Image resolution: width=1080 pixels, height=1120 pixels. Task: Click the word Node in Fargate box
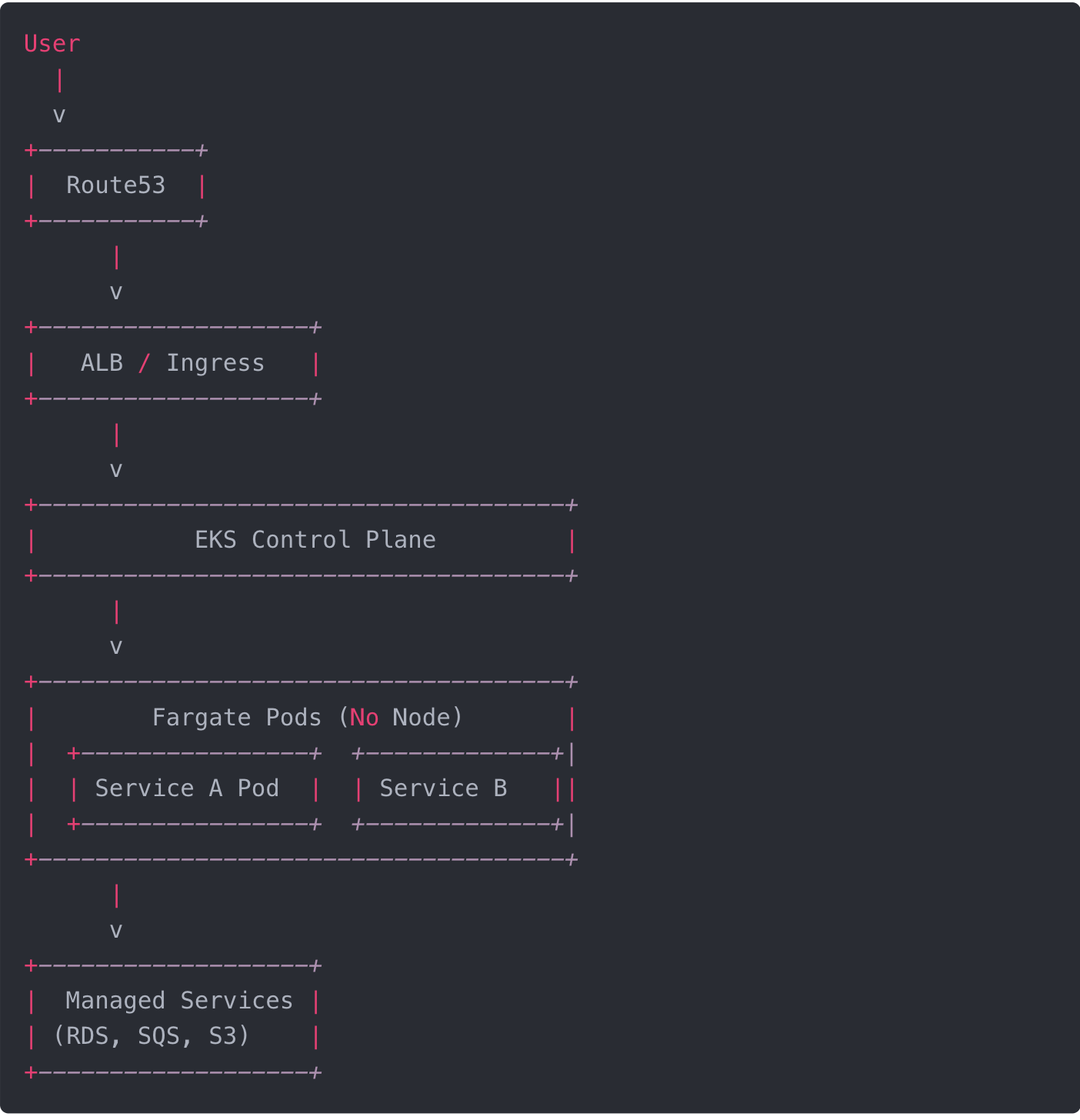point(422,718)
